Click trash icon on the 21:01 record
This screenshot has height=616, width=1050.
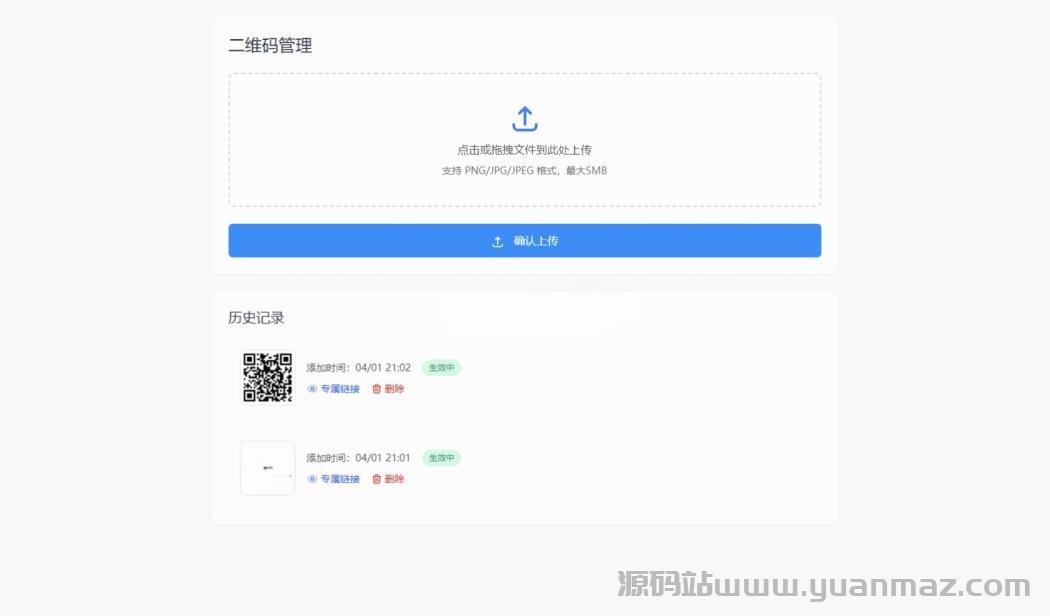click(x=376, y=479)
